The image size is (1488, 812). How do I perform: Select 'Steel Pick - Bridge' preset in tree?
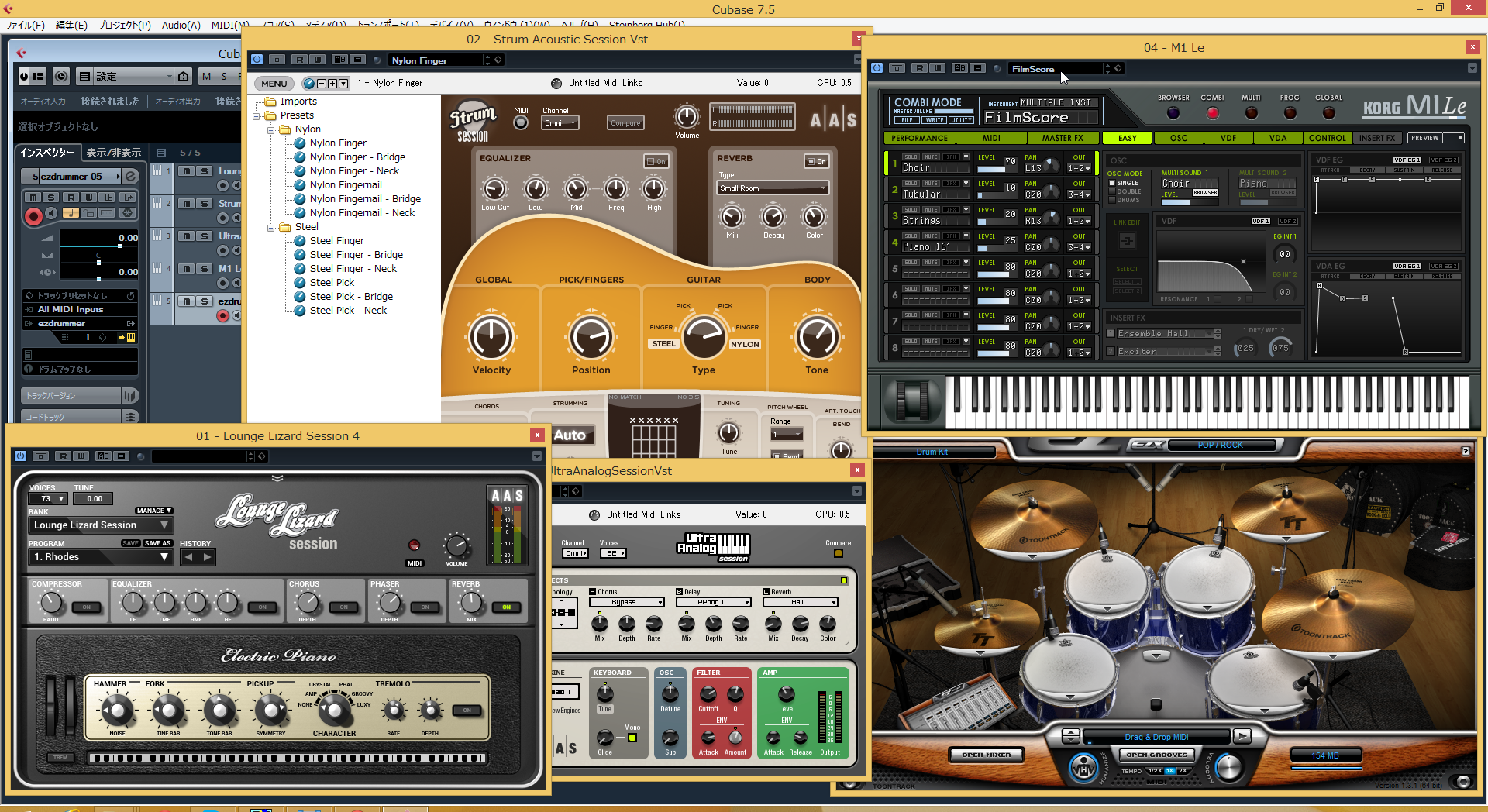(351, 297)
